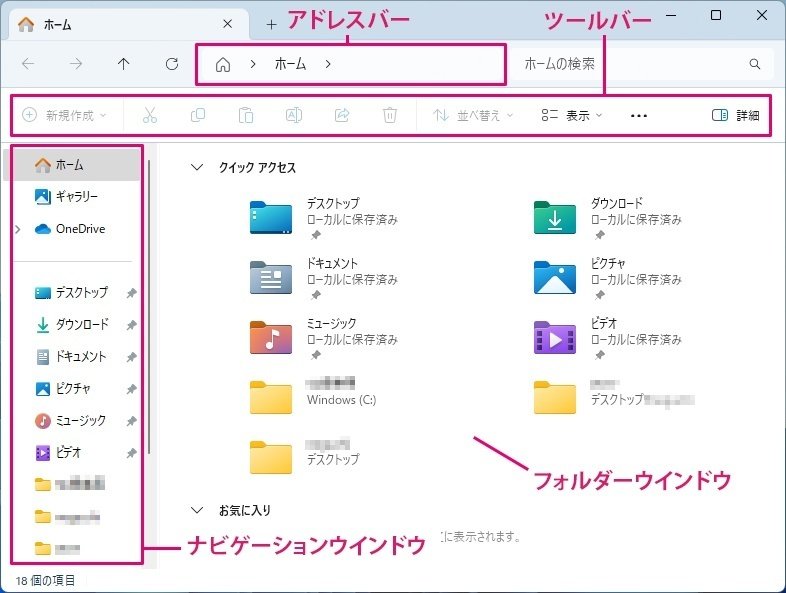Click pin icon beside sidebar ミュージック
The image size is (786, 593).
[x=131, y=421]
